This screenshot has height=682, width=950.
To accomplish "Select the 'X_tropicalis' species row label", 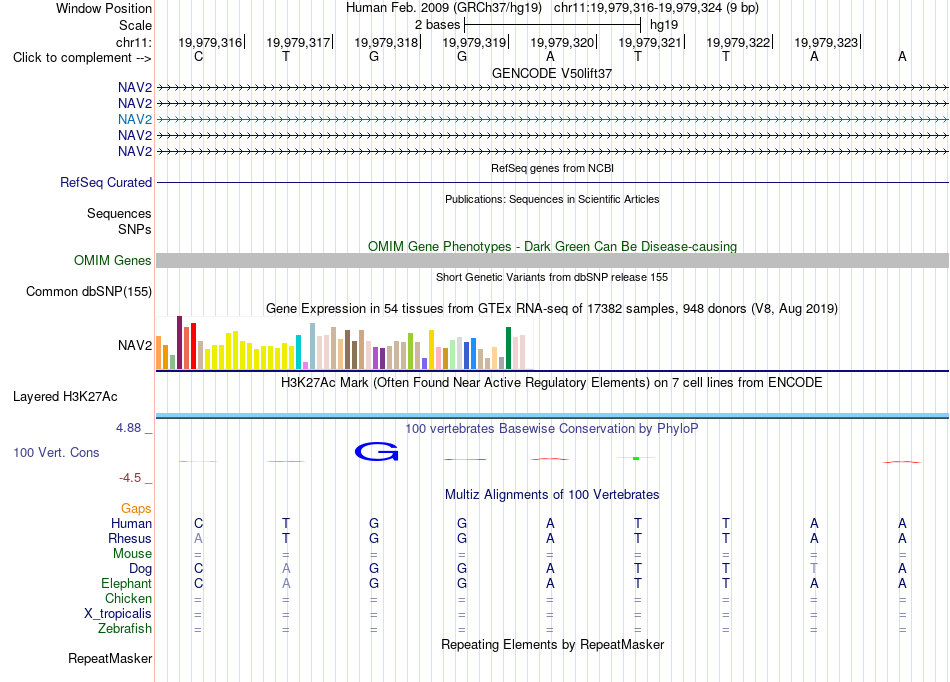I will coord(118,614).
